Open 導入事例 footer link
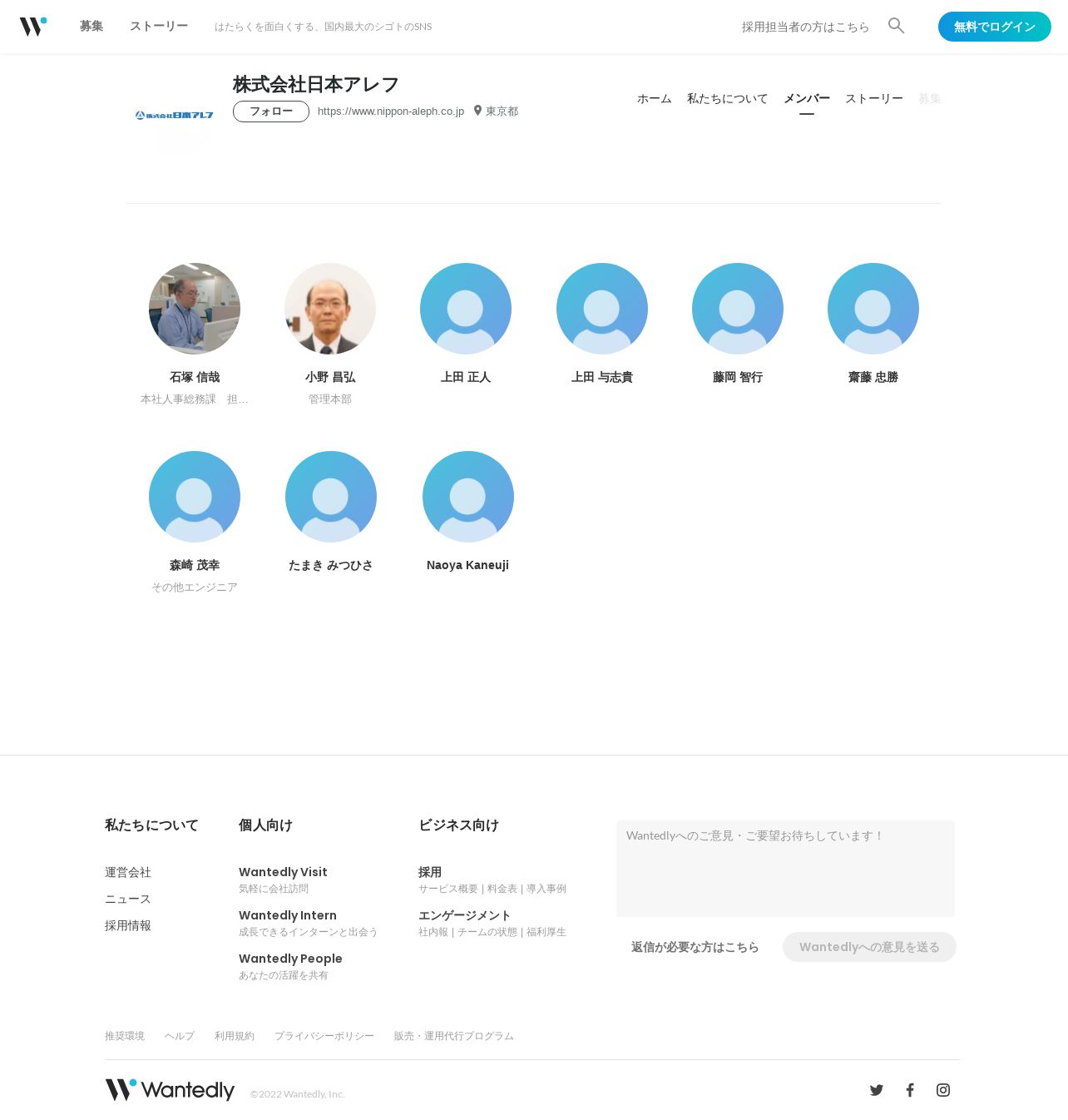1068x1120 pixels. click(546, 889)
